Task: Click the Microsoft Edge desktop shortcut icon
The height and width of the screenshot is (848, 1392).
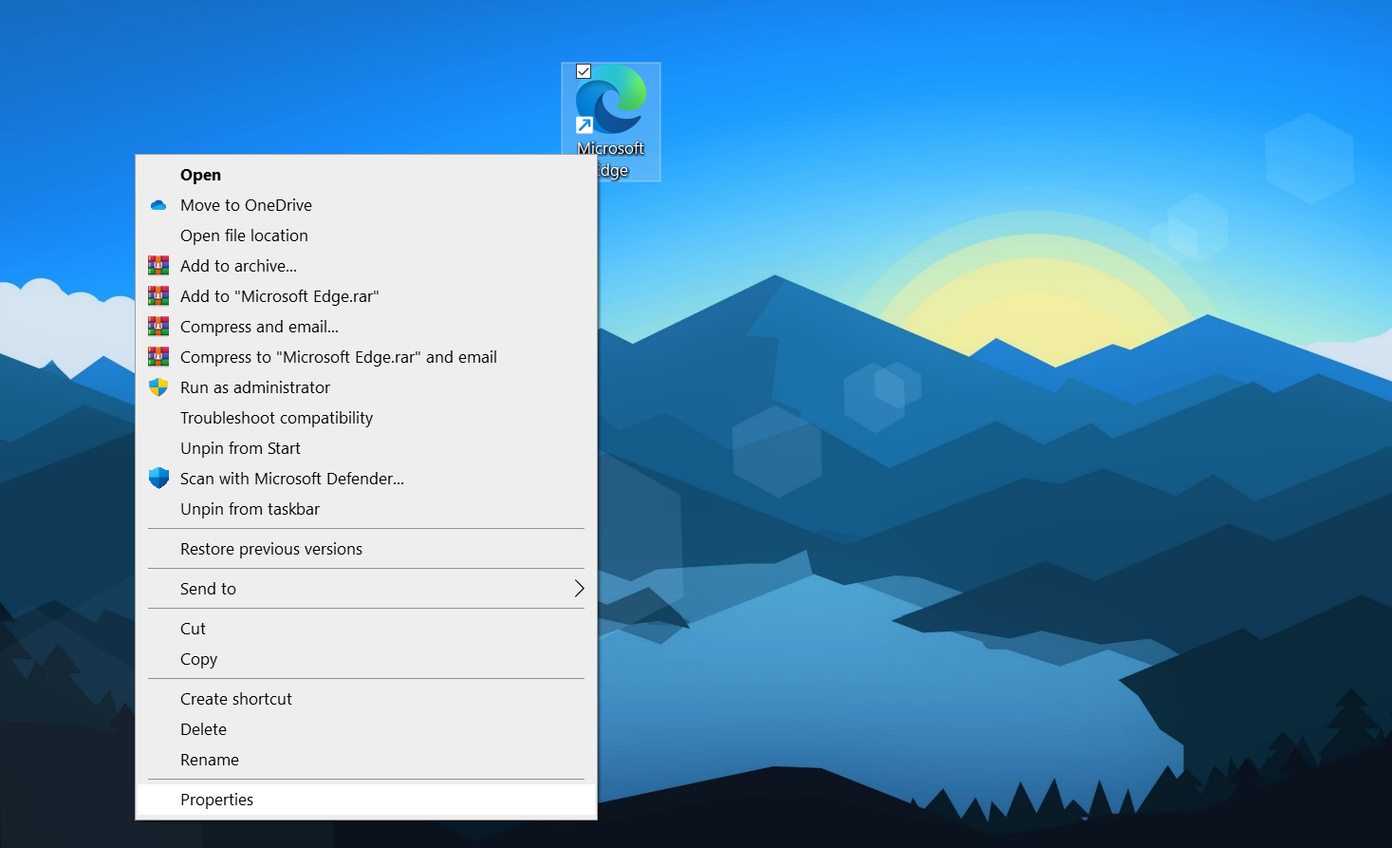Action: (611, 100)
